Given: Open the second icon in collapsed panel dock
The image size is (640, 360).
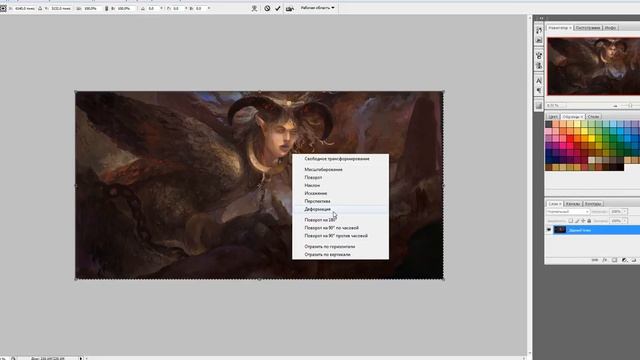Looking at the screenshot, I should coord(539,40).
